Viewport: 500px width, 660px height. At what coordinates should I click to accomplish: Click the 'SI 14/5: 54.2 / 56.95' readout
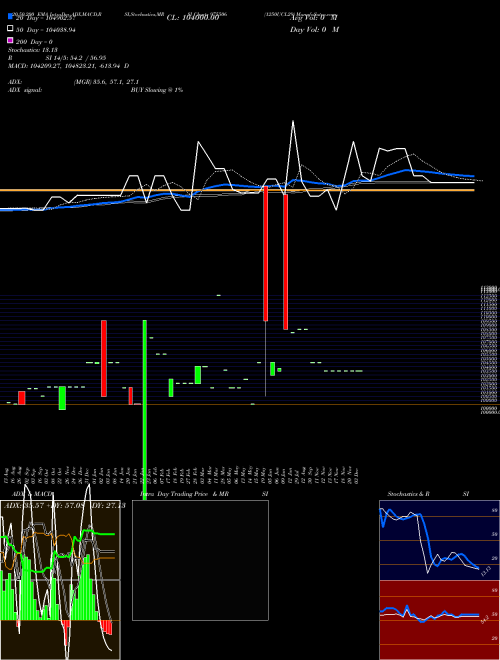76,58
